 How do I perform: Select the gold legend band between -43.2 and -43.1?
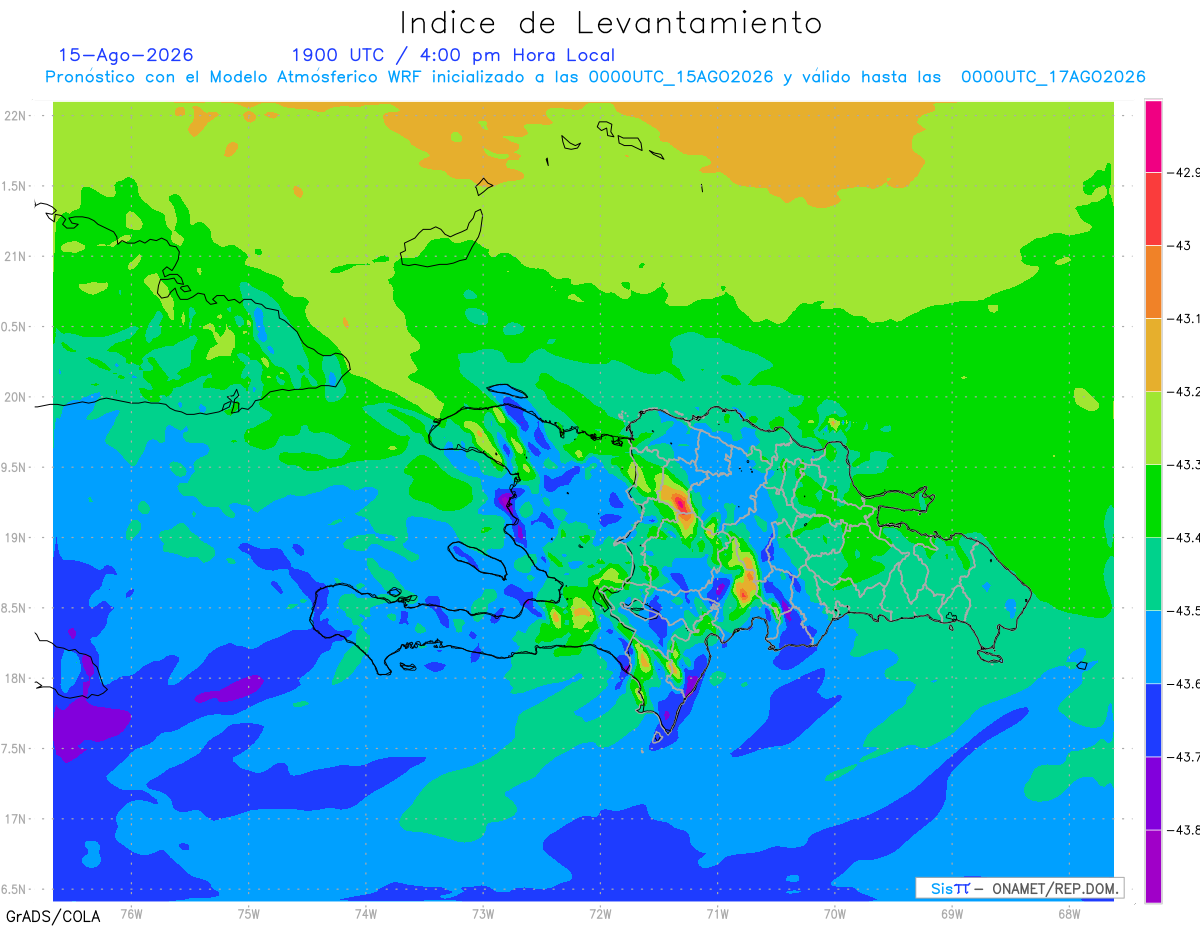pyautogui.click(x=1153, y=355)
